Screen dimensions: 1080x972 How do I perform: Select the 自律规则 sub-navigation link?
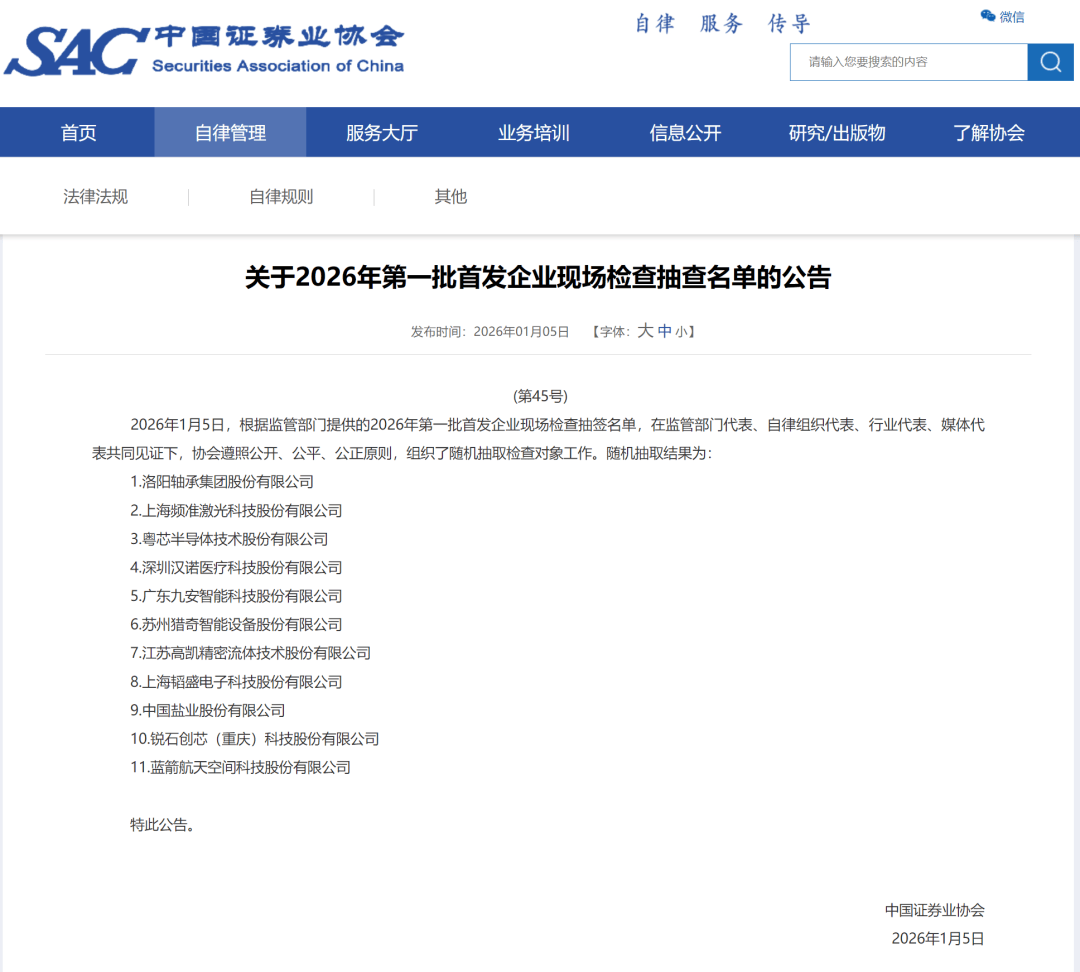(x=281, y=197)
